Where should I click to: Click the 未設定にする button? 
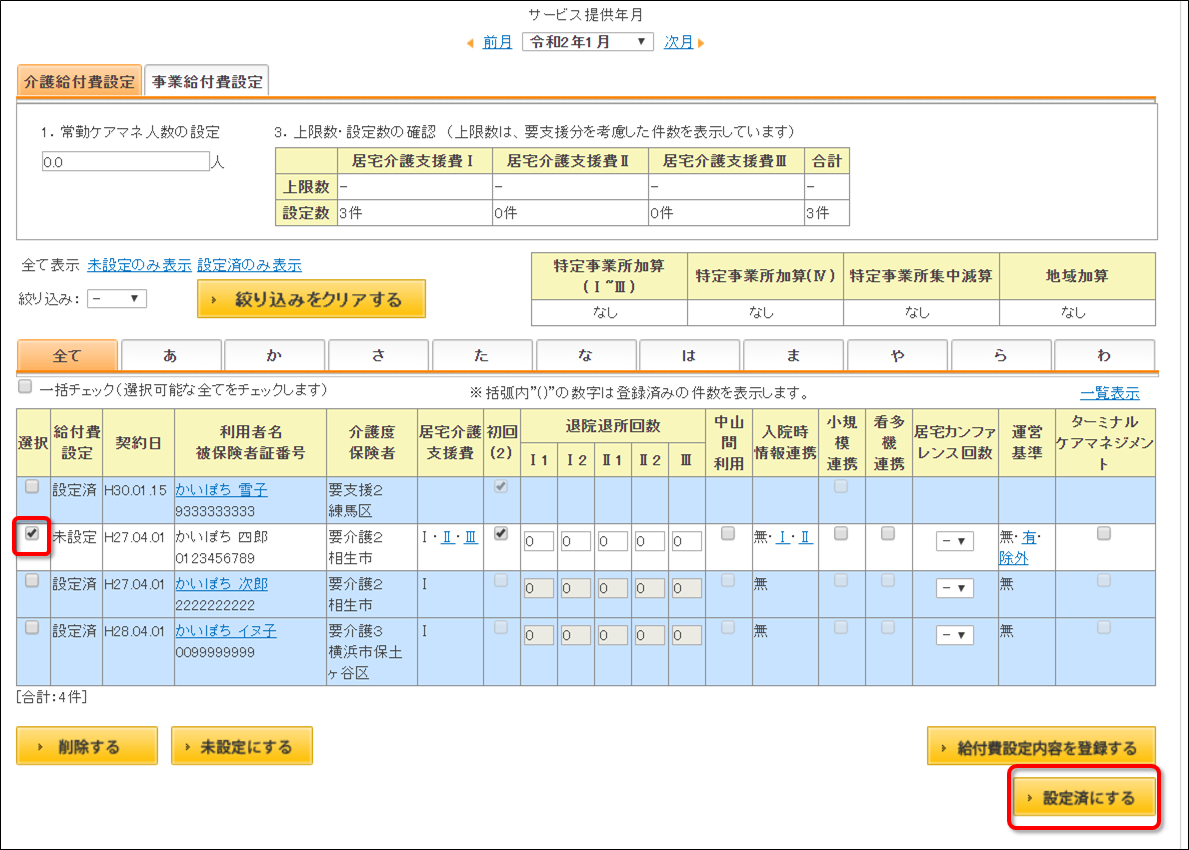(x=242, y=747)
